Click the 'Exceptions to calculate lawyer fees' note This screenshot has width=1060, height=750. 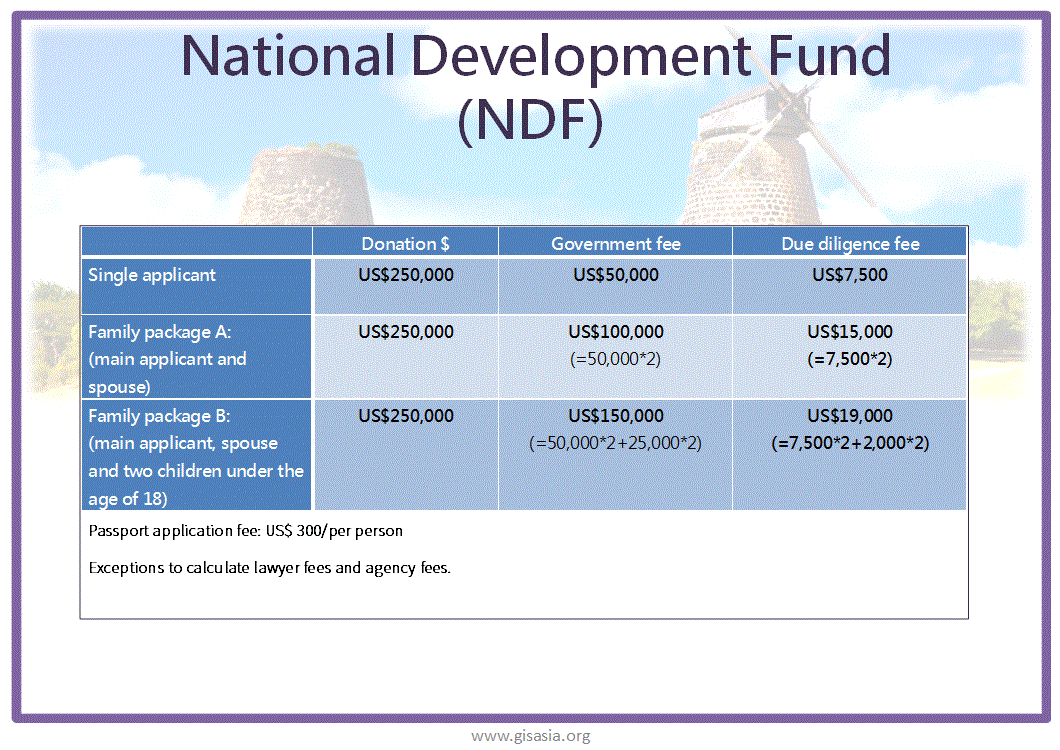coord(270,567)
